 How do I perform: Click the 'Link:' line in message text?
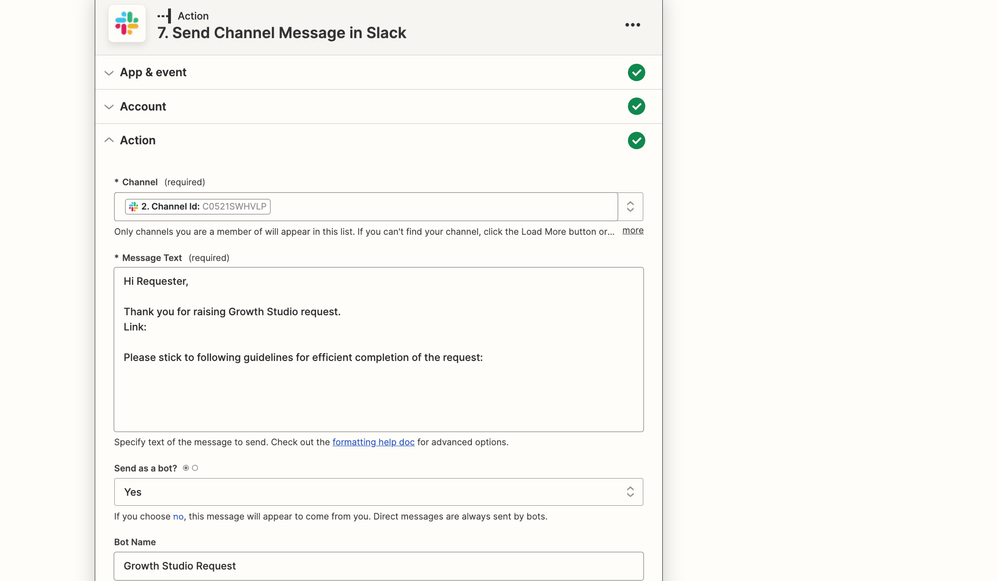point(135,327)
